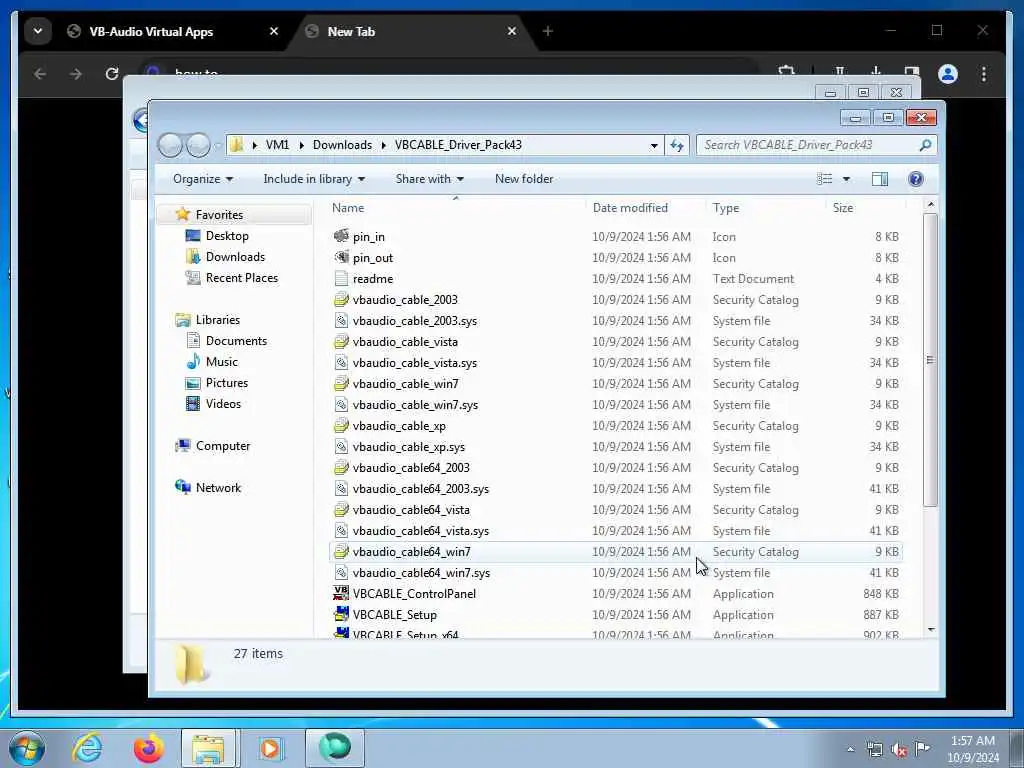Select the readme text document icon
Image resolution: width=1024 pixels, height=768 pixels.
pyautogui.click(x=341, y=278)
